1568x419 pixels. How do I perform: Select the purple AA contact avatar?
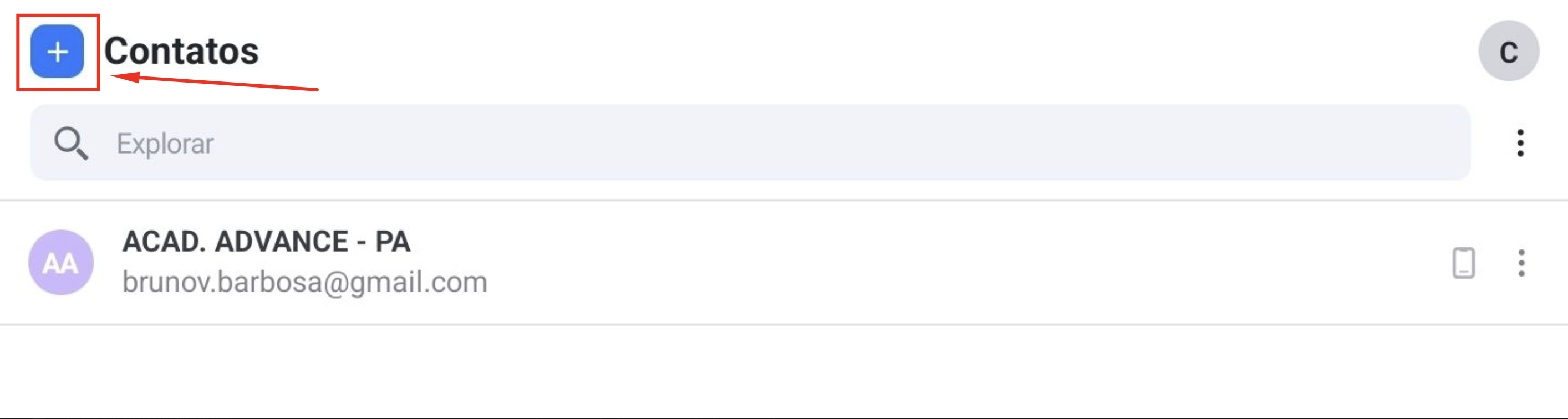61,263
